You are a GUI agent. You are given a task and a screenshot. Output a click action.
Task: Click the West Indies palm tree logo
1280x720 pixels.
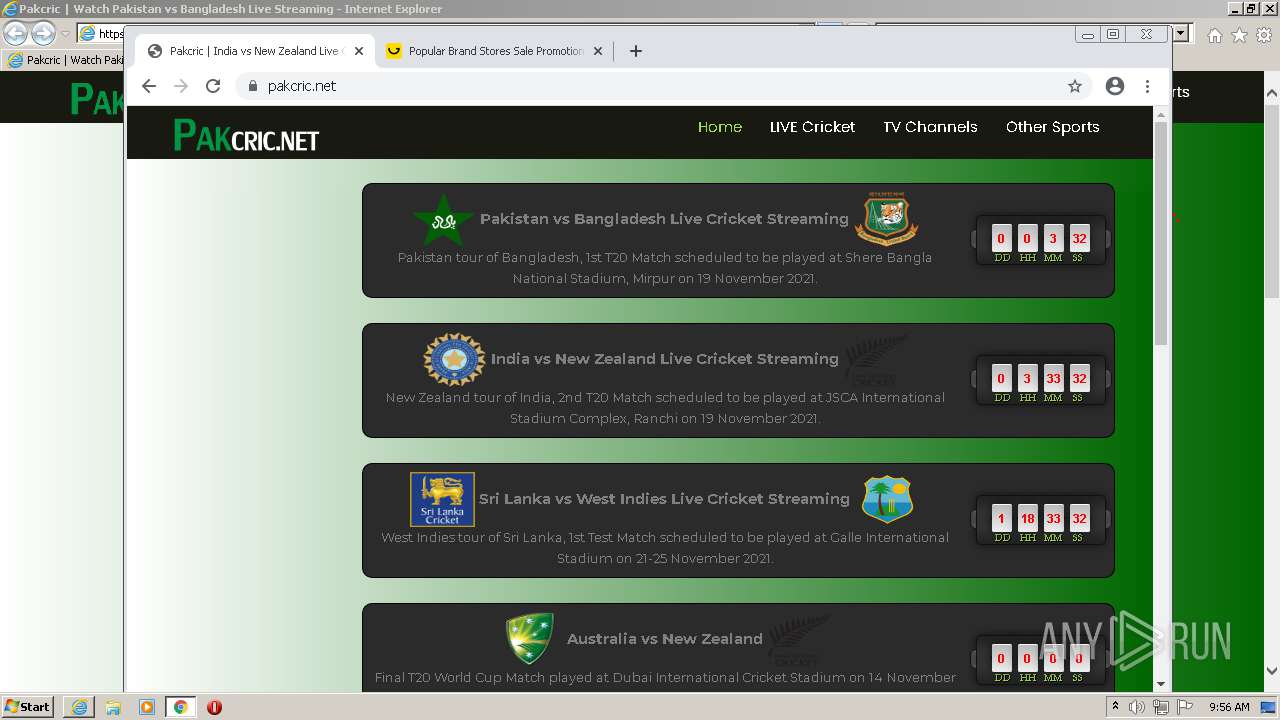pyautogui.click(x=887, y=499)
